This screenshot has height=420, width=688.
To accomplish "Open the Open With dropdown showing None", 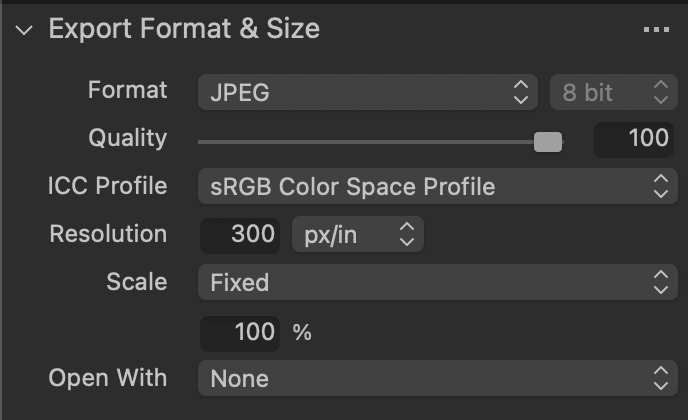I will [x=438, y=378].
